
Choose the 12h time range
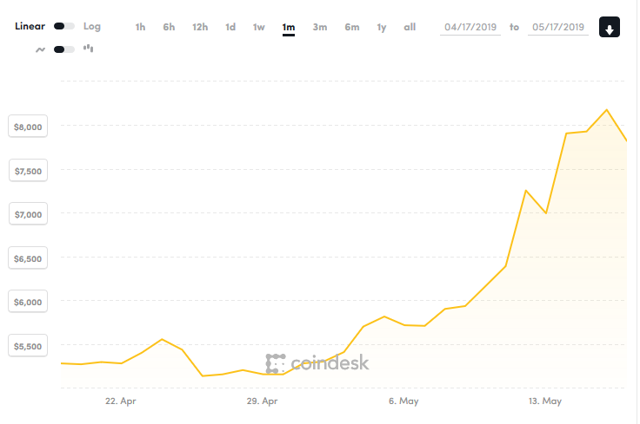coord(200,27)
